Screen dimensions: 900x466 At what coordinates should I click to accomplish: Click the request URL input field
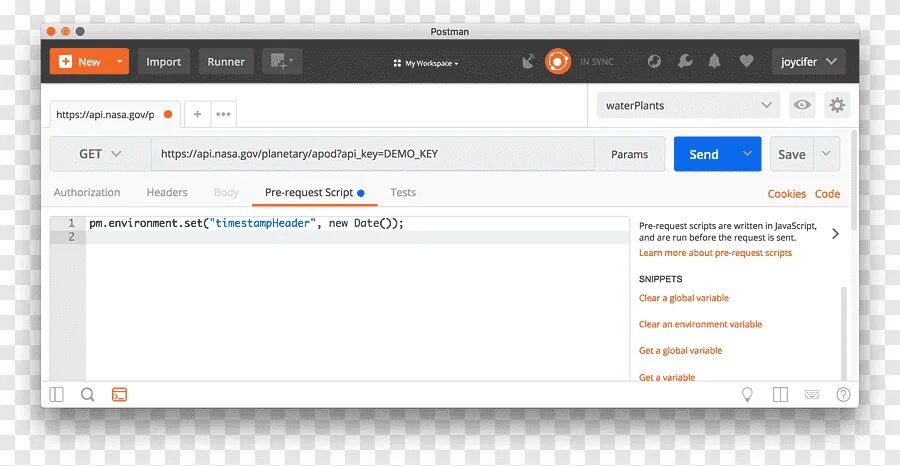(373, 154)
